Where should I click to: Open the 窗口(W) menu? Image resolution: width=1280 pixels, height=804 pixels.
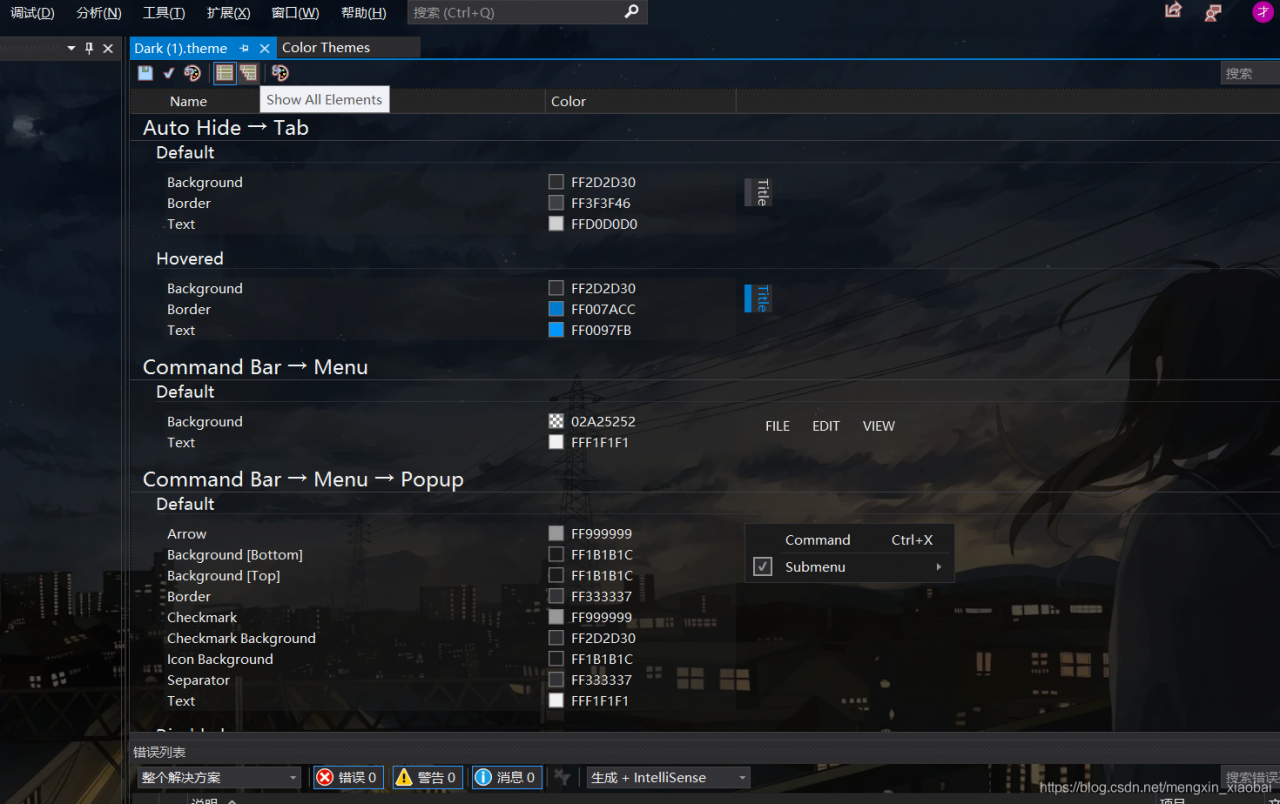(x=295, y=12)
